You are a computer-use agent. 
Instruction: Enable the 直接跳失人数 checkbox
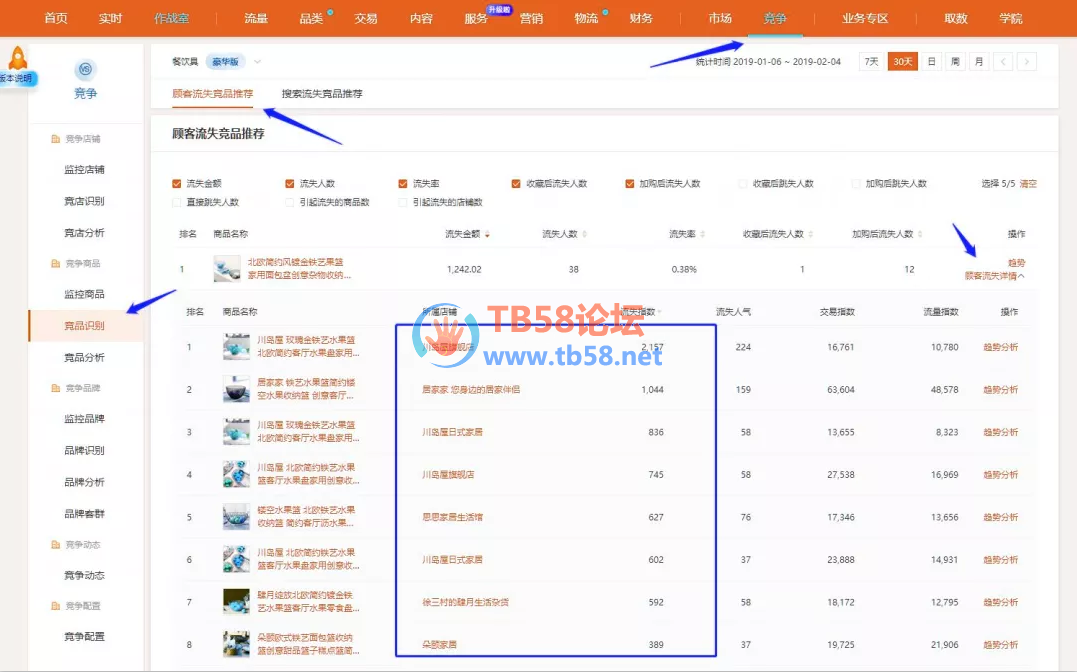coord(177,202)
